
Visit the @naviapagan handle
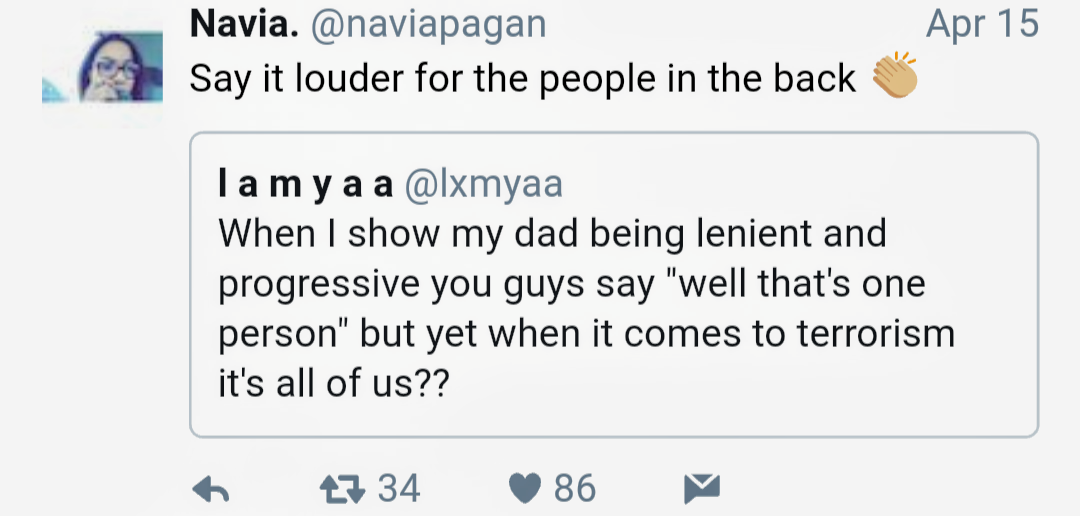[430, 24]
